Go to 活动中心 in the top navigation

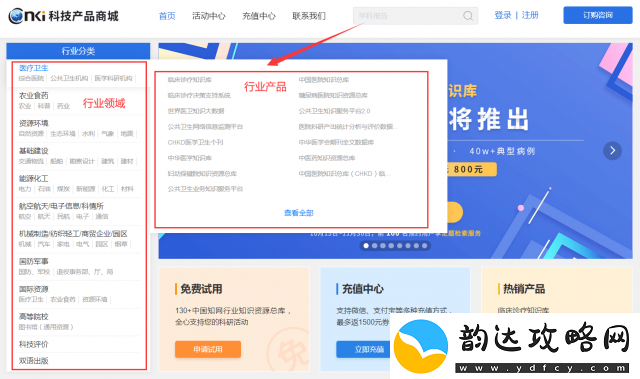[x=209, y=16]
